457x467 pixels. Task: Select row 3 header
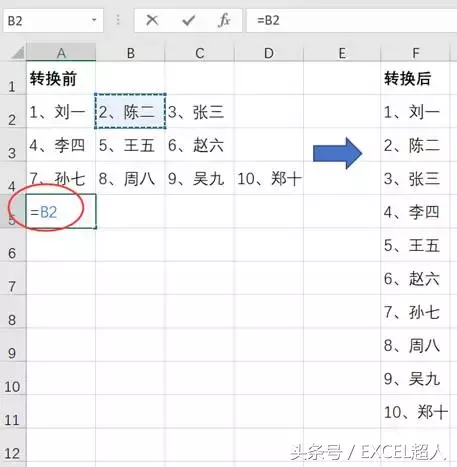tap(12, 145)
